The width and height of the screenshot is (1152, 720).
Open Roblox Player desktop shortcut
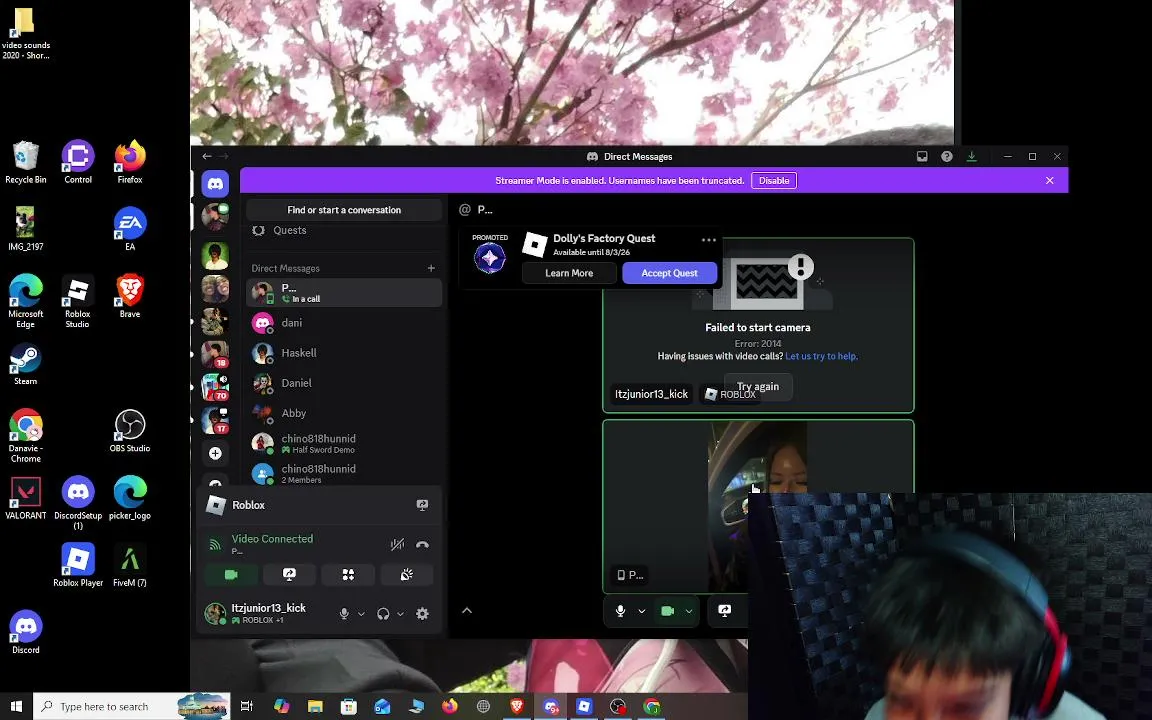point(78,565)
